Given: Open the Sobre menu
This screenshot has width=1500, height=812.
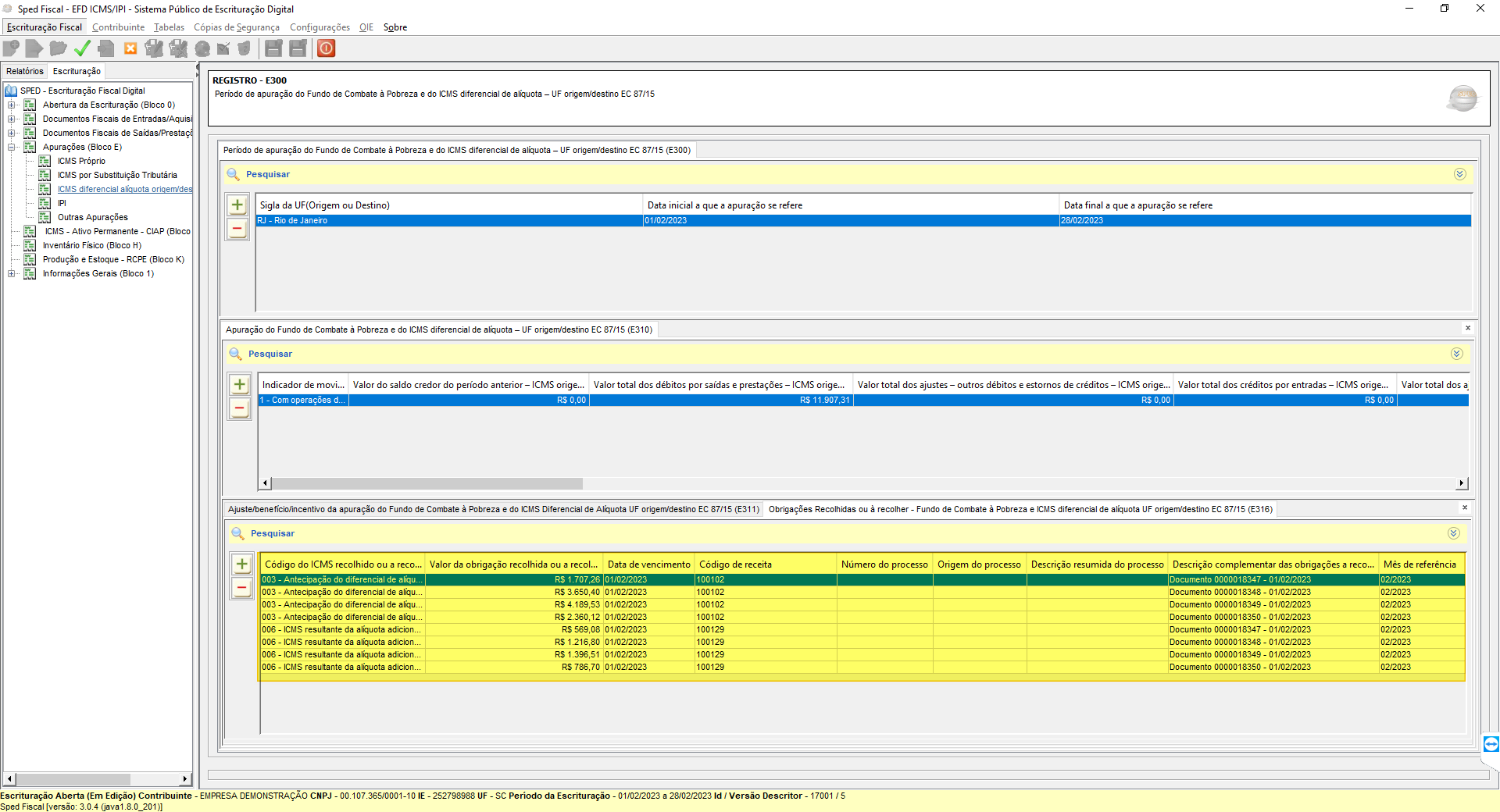Looking at the screenshot, I should [395, 27].
